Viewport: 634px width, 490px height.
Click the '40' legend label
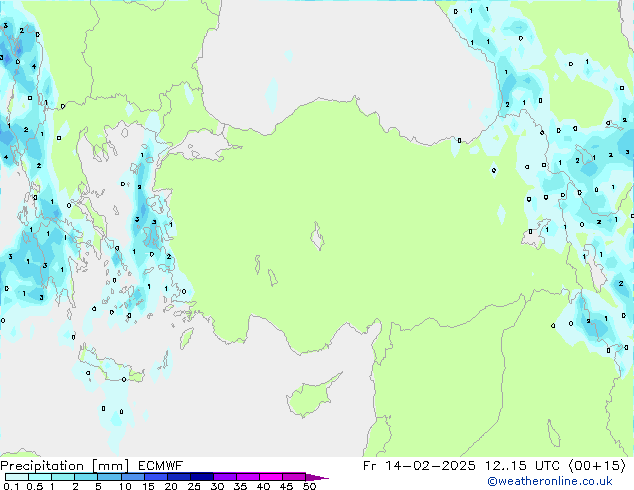(x=263, y=486)
